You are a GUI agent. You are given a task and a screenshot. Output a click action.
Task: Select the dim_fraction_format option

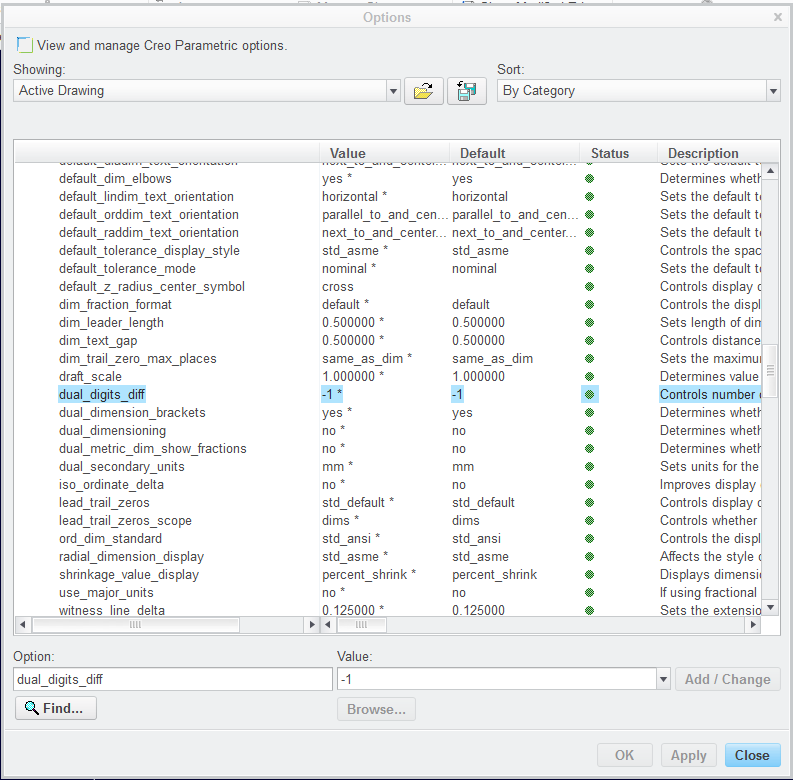click(115, 305)
